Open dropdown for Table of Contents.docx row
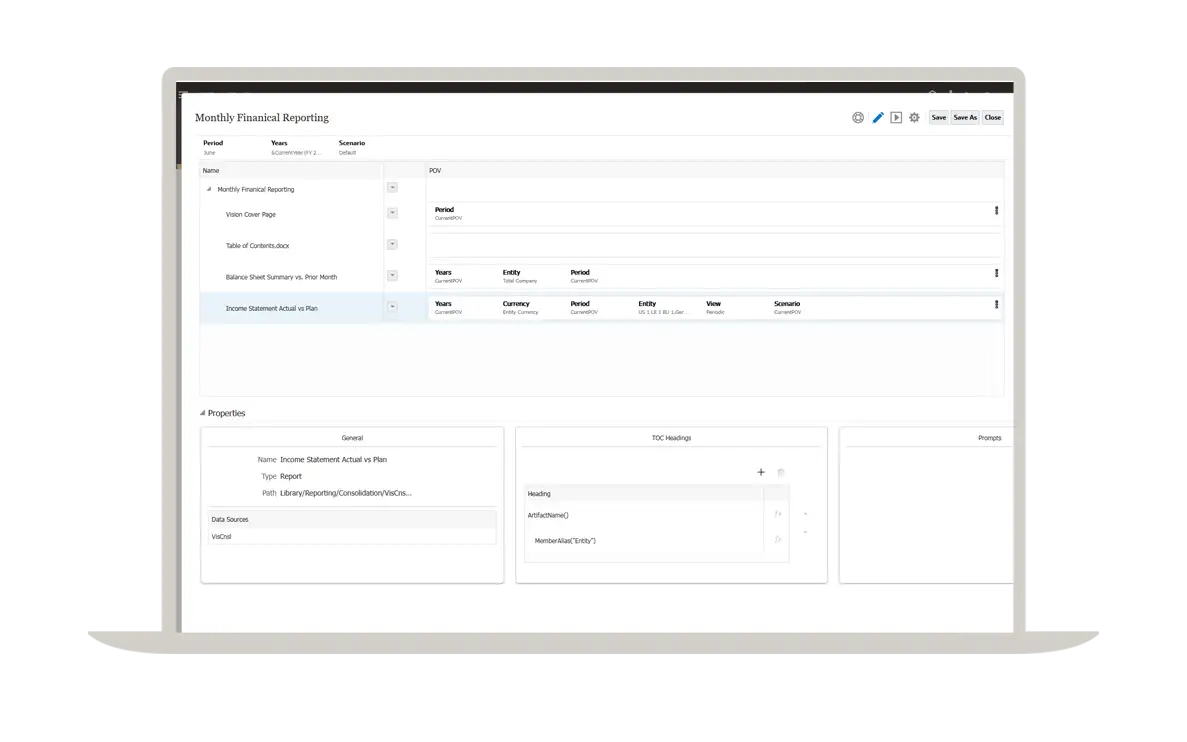Image resolution: width=1187 pixels, height=742 pixels. point(392,245)
